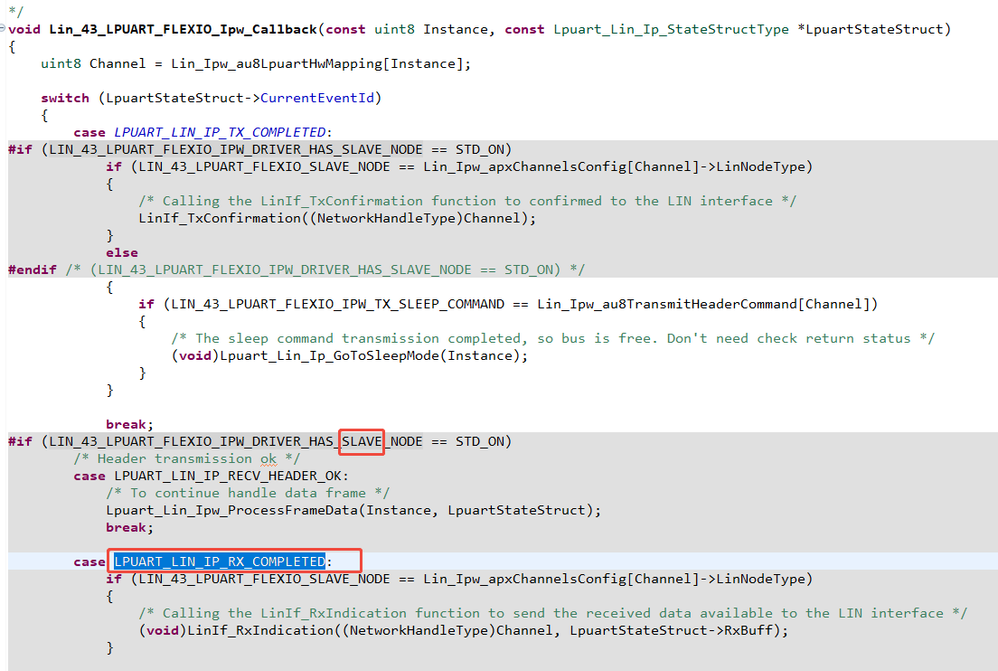Collapse the Lin_43_LPUART_FLEXIO_Ipw_Callback function fold marker
998x671 pixels.
click(x=3, y=29)
